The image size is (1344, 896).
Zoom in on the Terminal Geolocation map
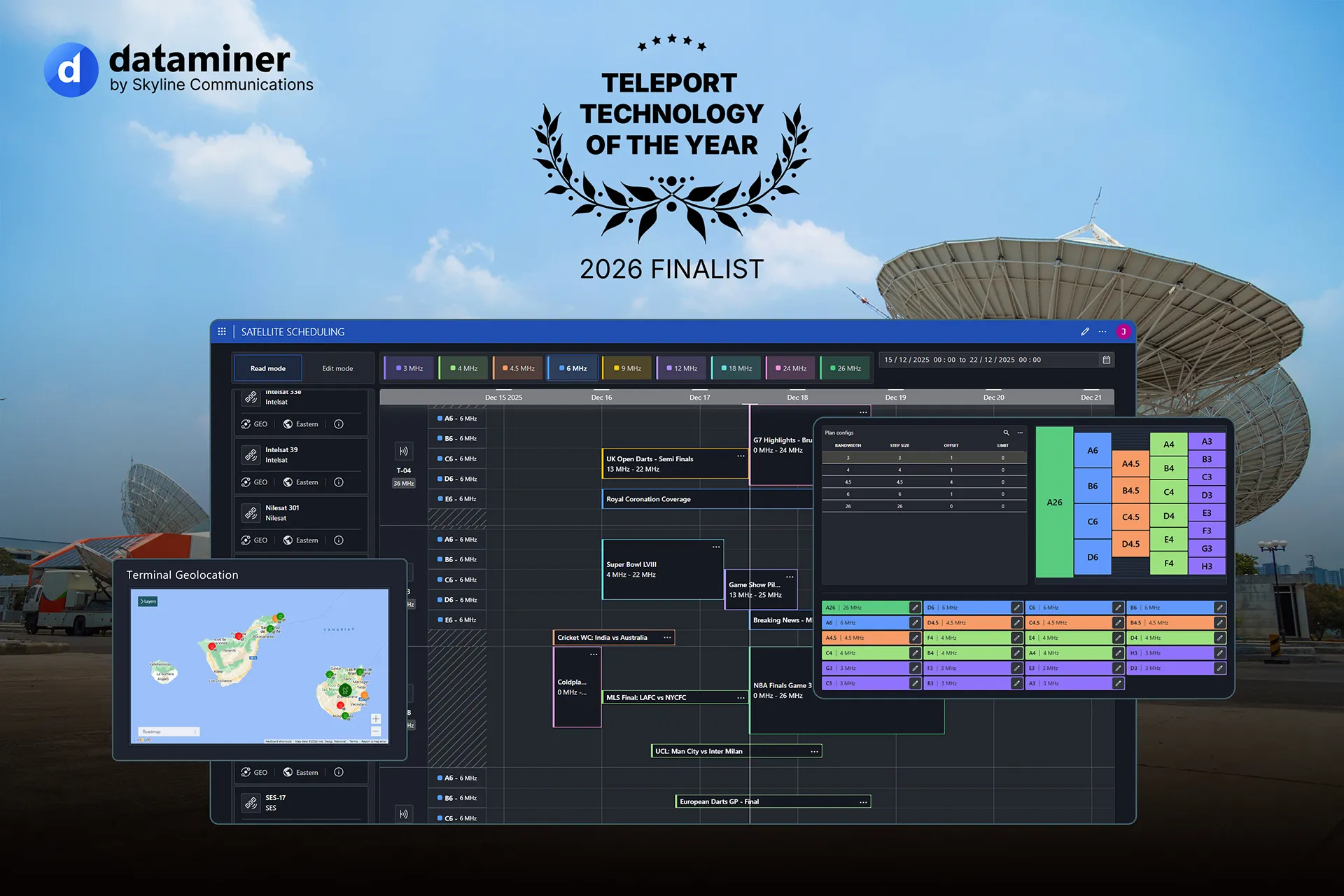click(376, 719)
